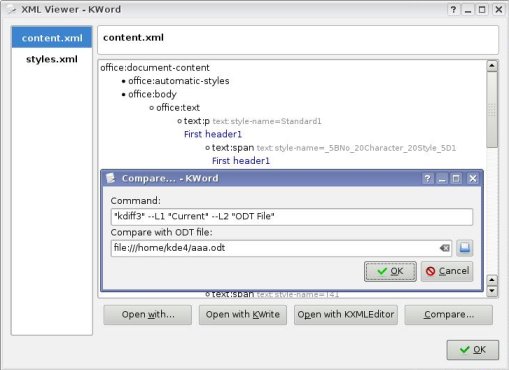Click the content.xml heading text
509x370 pixels.
point(133,38)
